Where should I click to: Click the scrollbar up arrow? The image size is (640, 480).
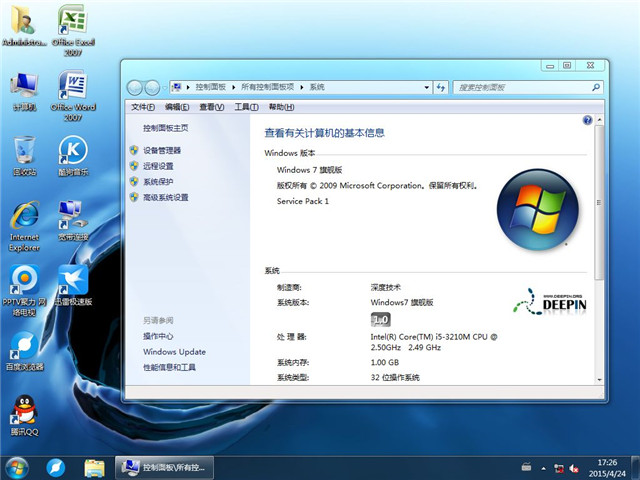pyautogui.click(x=599, y=120)
